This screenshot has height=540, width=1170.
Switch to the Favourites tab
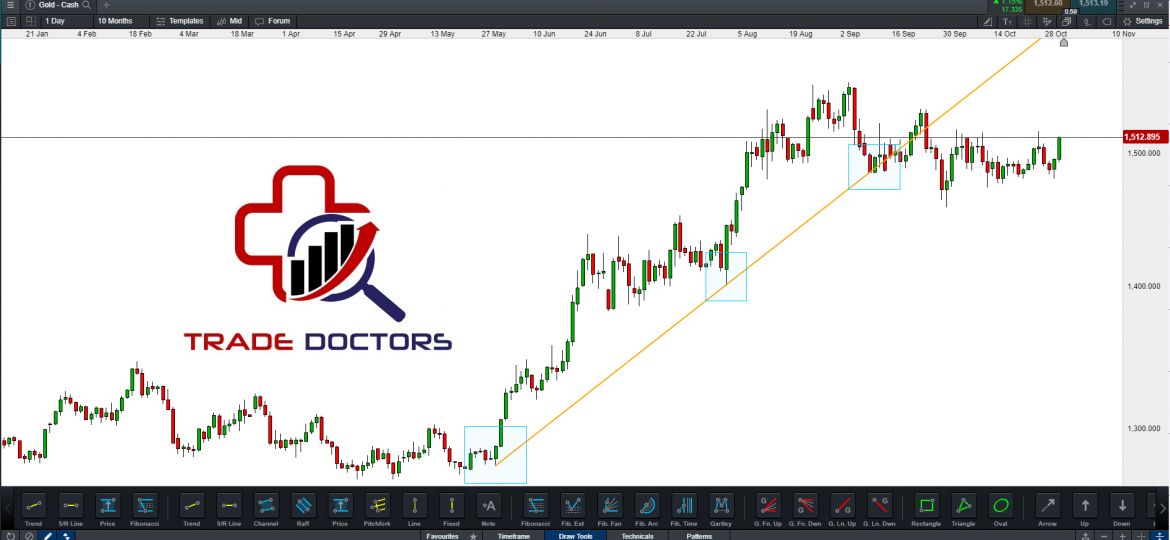coord(443,536)
